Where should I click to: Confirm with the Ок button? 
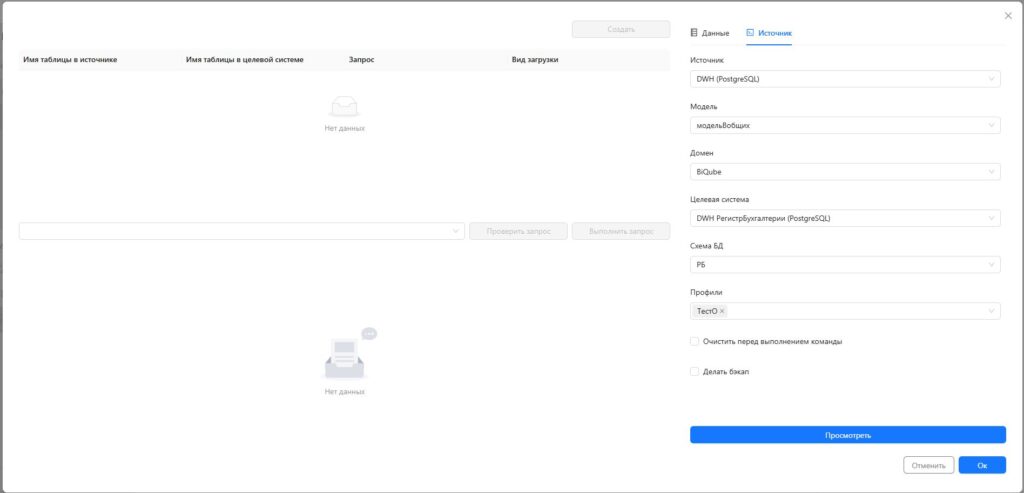(x=982, y=466)
